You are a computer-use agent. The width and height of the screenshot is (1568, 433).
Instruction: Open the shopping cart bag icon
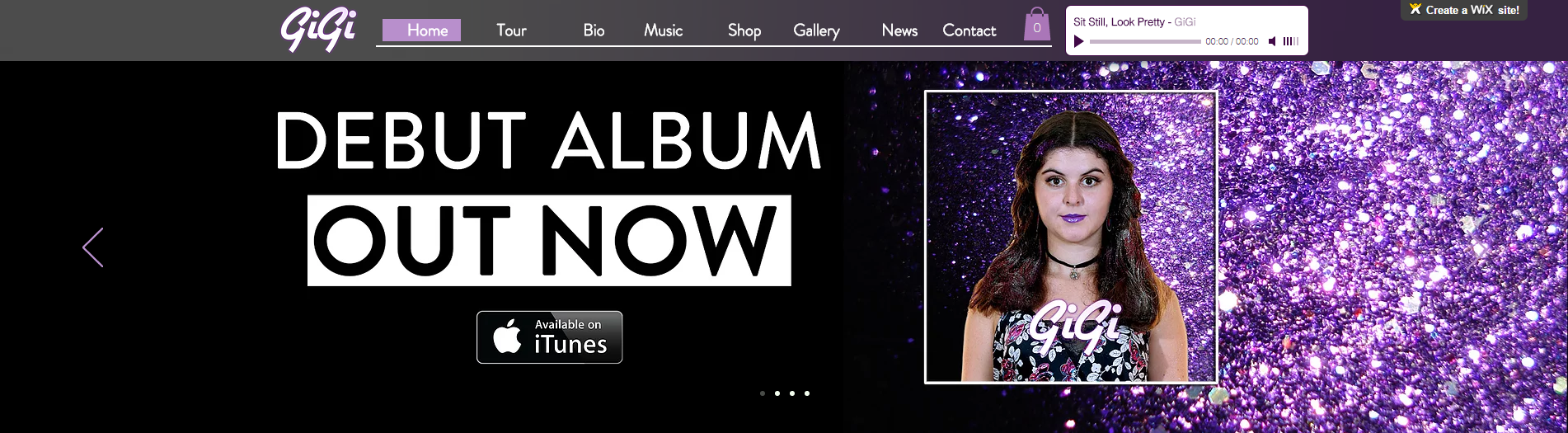coord(1037,25)
